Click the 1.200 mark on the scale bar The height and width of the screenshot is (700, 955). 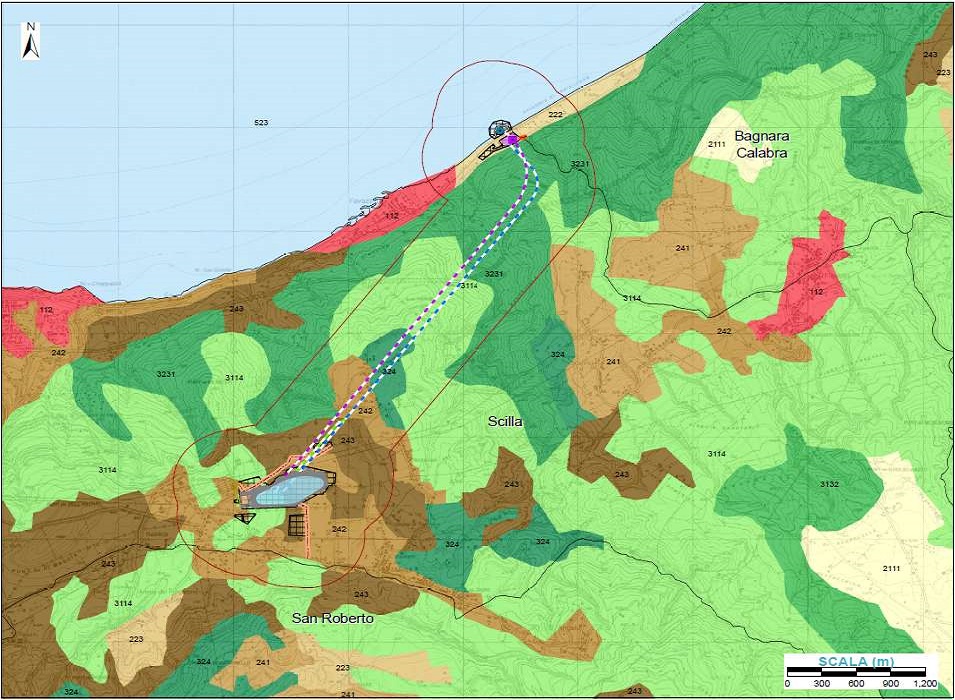coord(924,684)
